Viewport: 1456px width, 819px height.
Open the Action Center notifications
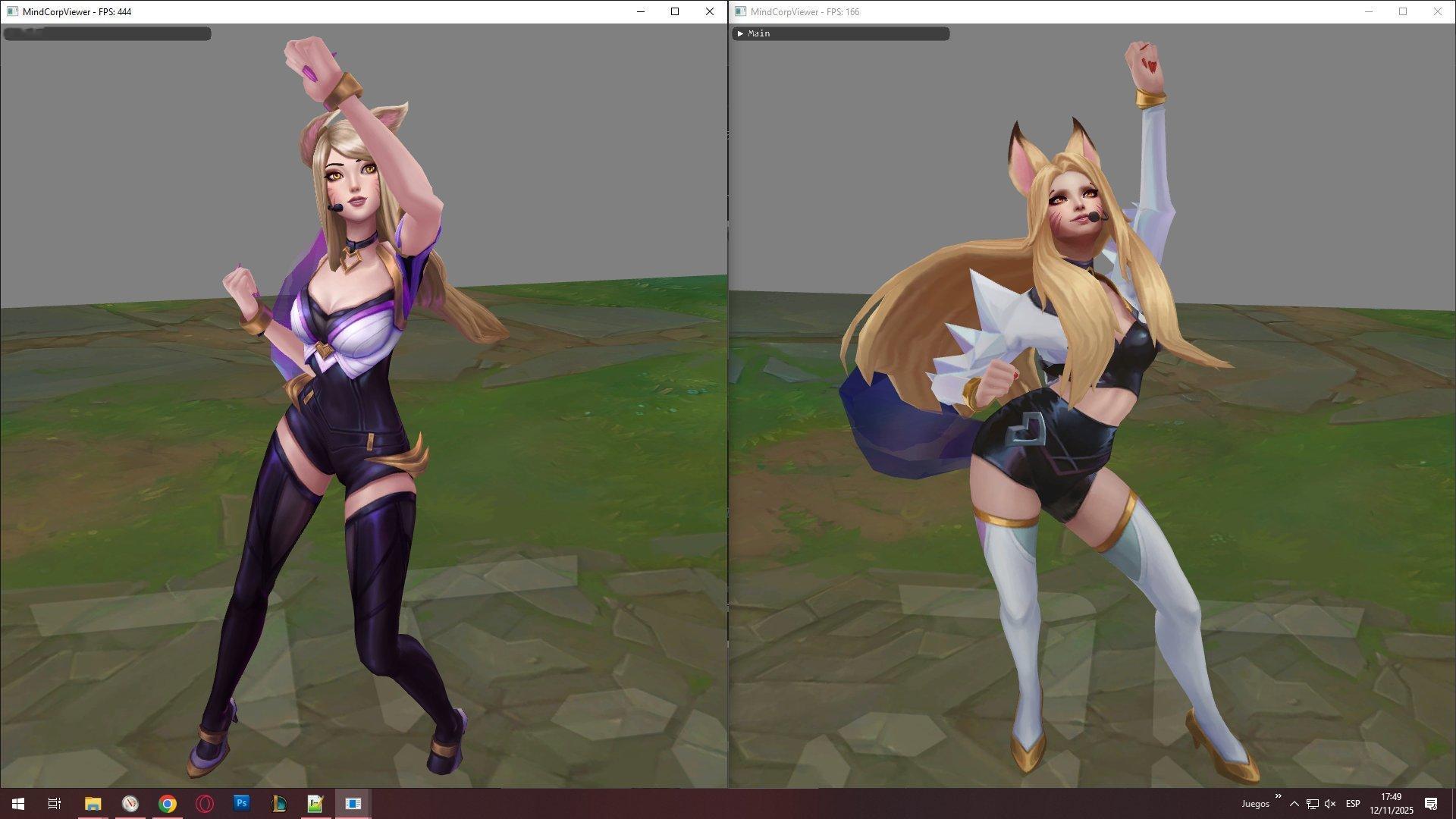[1431, 804]
